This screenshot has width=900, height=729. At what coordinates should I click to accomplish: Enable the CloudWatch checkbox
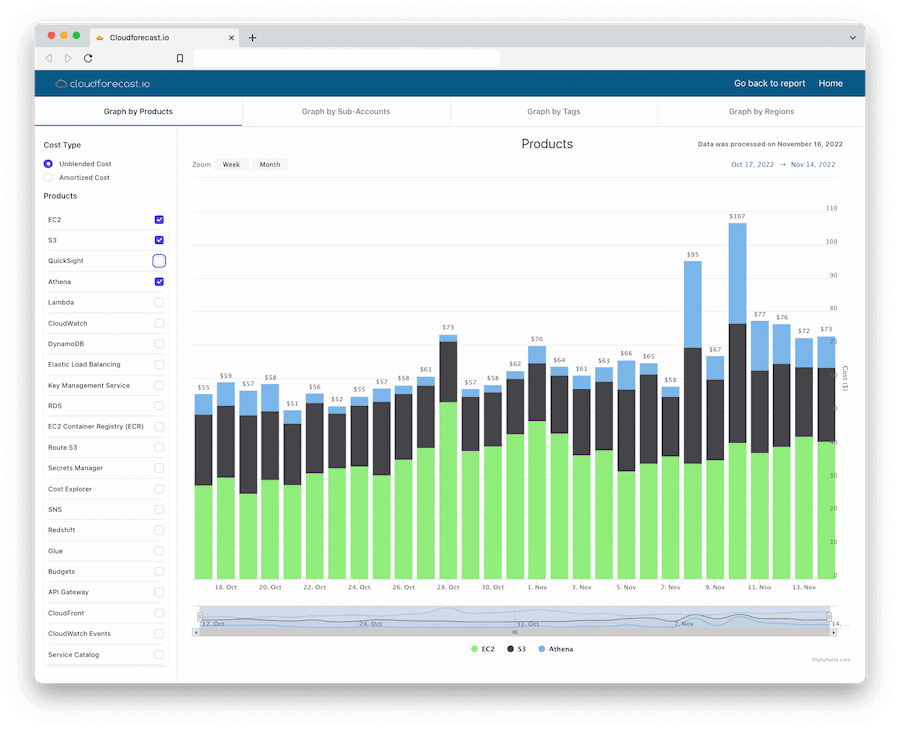159,323
